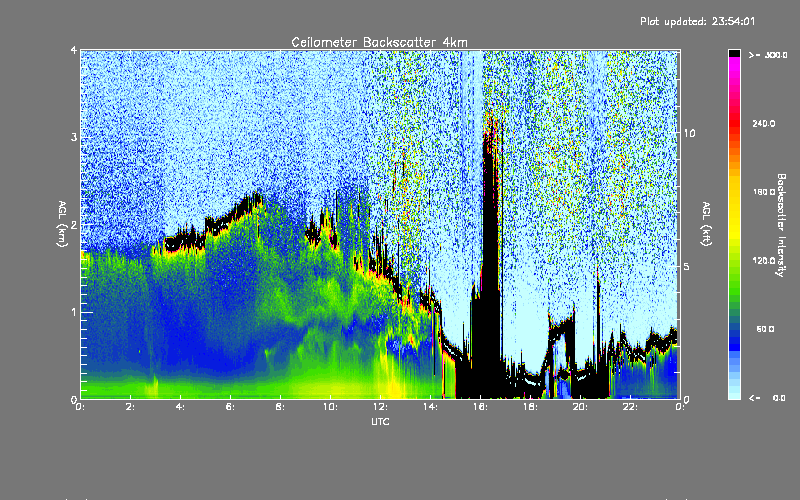Screen dimensions: 800x500
Task: Click the 'UTC' x-axis label
Action: click(380, 421)
